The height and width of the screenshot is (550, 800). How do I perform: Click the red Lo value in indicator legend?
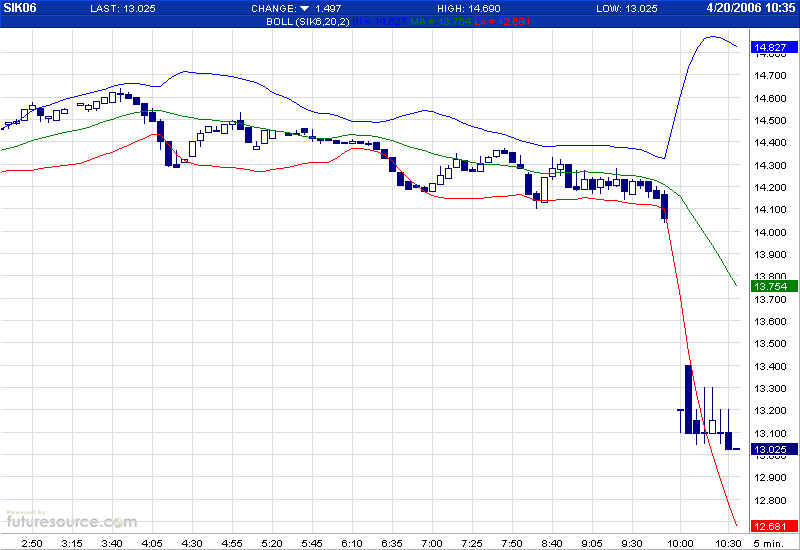[467, 20]
